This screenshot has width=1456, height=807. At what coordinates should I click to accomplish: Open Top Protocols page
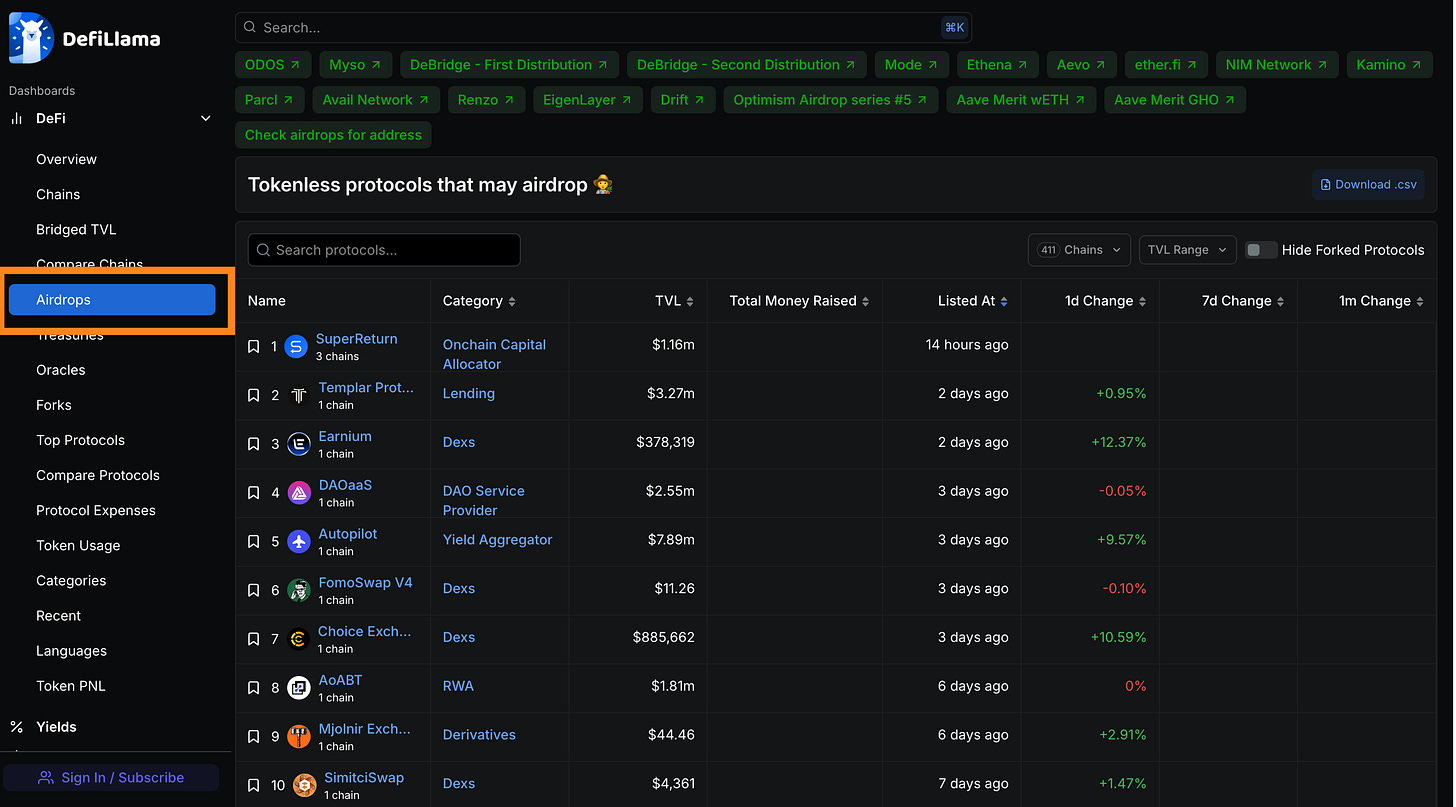tap(80, 440)
